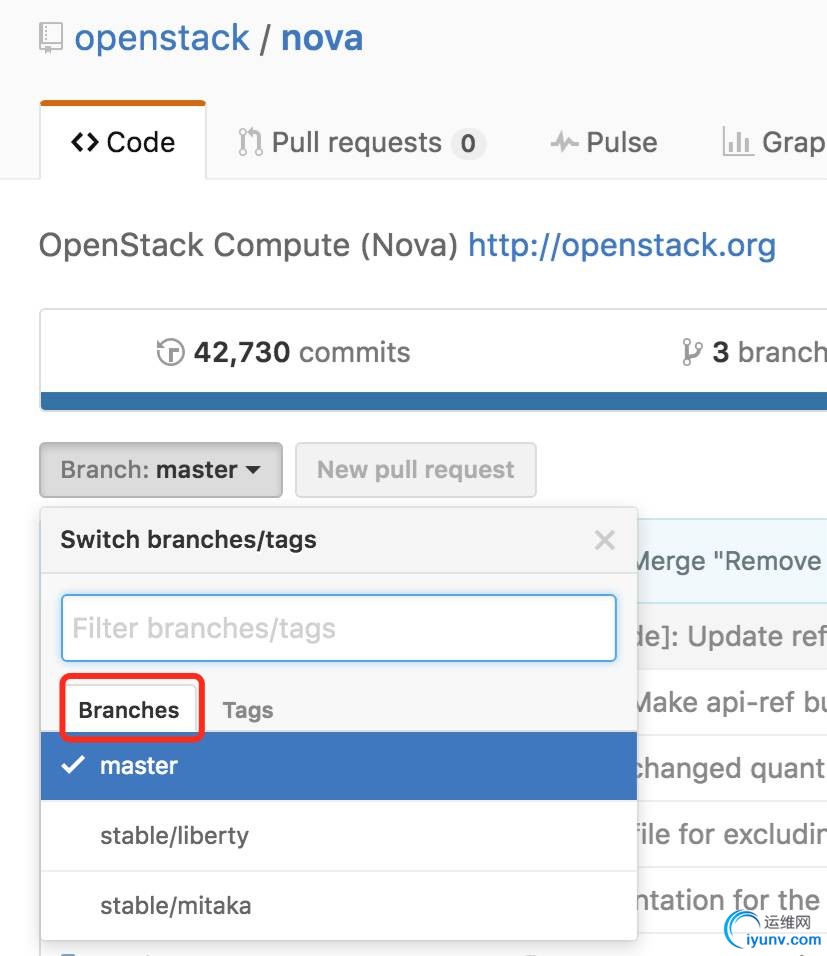Click the git branch icon
827x956 pixels.
click(x=692, y=352)
